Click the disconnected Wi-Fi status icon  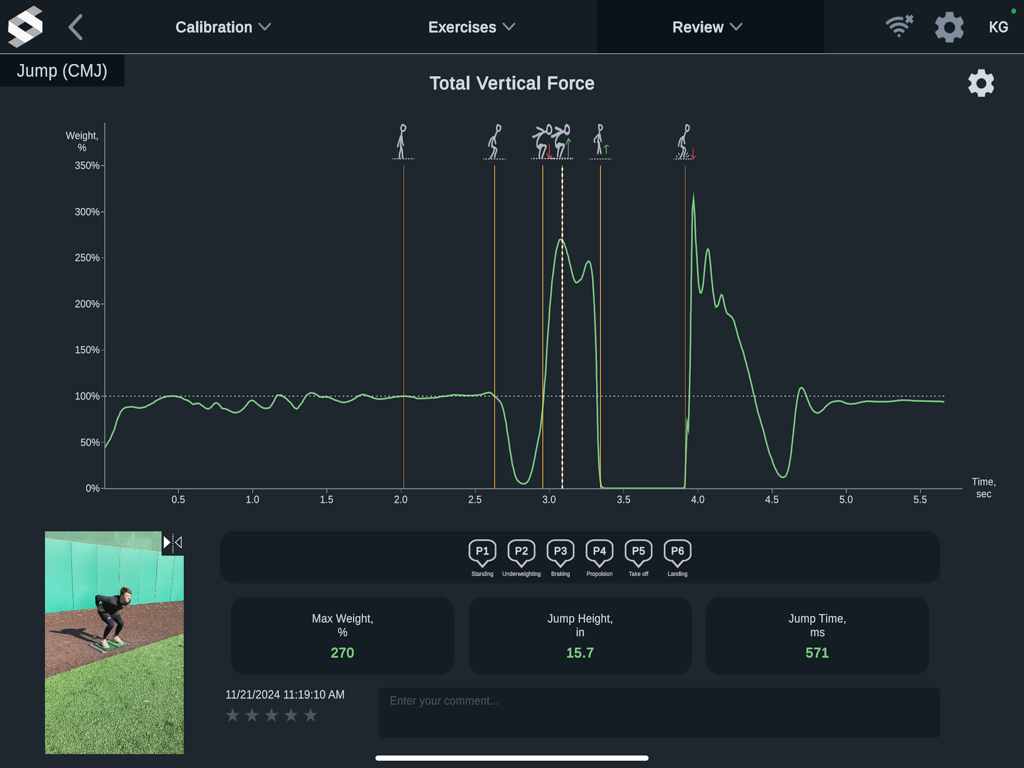tap(898, 27)
